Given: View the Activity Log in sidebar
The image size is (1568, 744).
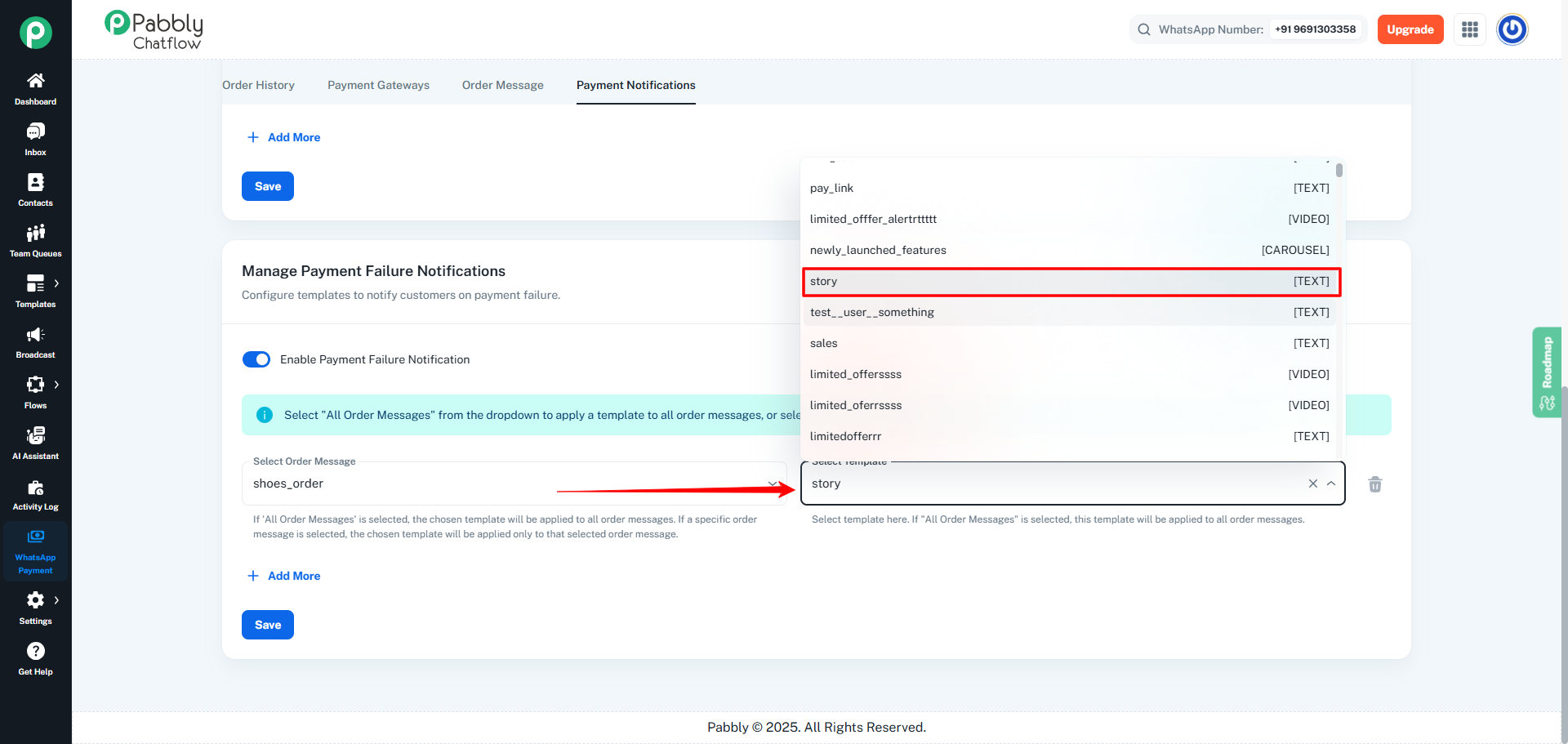Looking at the screenshot, I should pos(35,494).
